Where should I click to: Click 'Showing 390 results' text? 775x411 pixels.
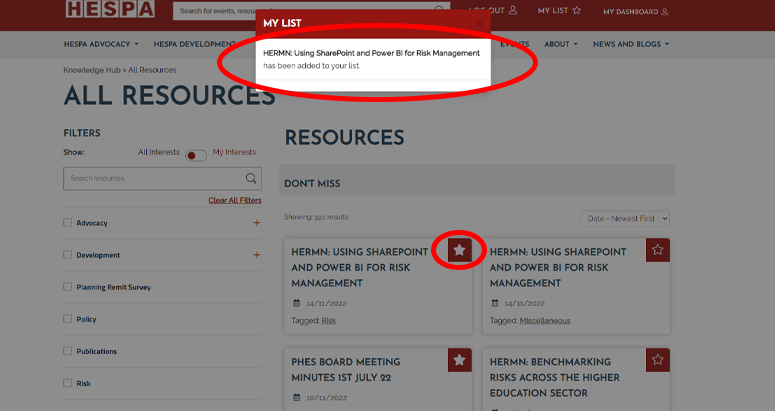point(316,217)
